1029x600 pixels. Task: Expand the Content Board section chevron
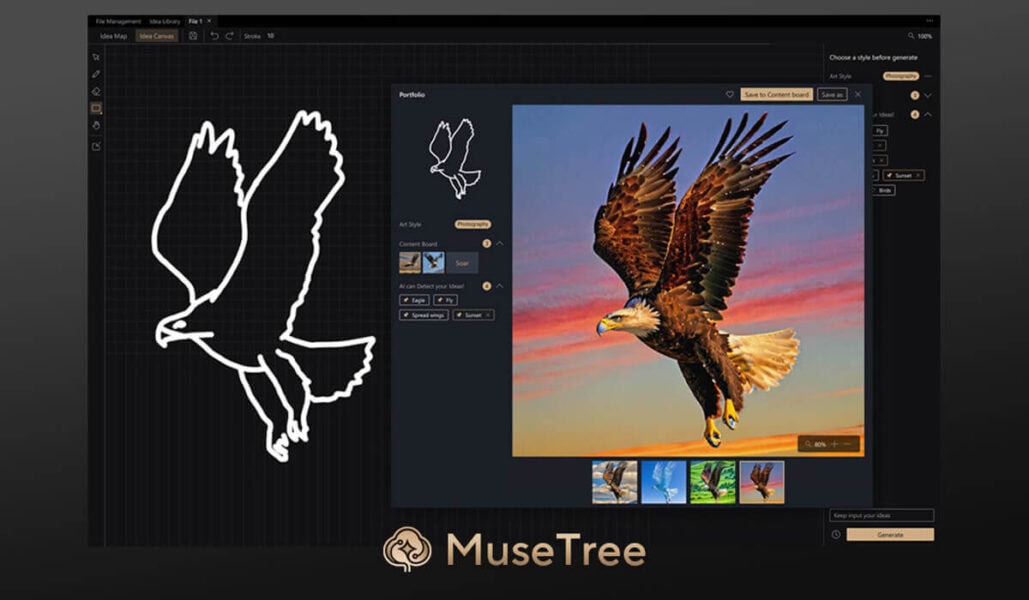[x=500, y=243]
